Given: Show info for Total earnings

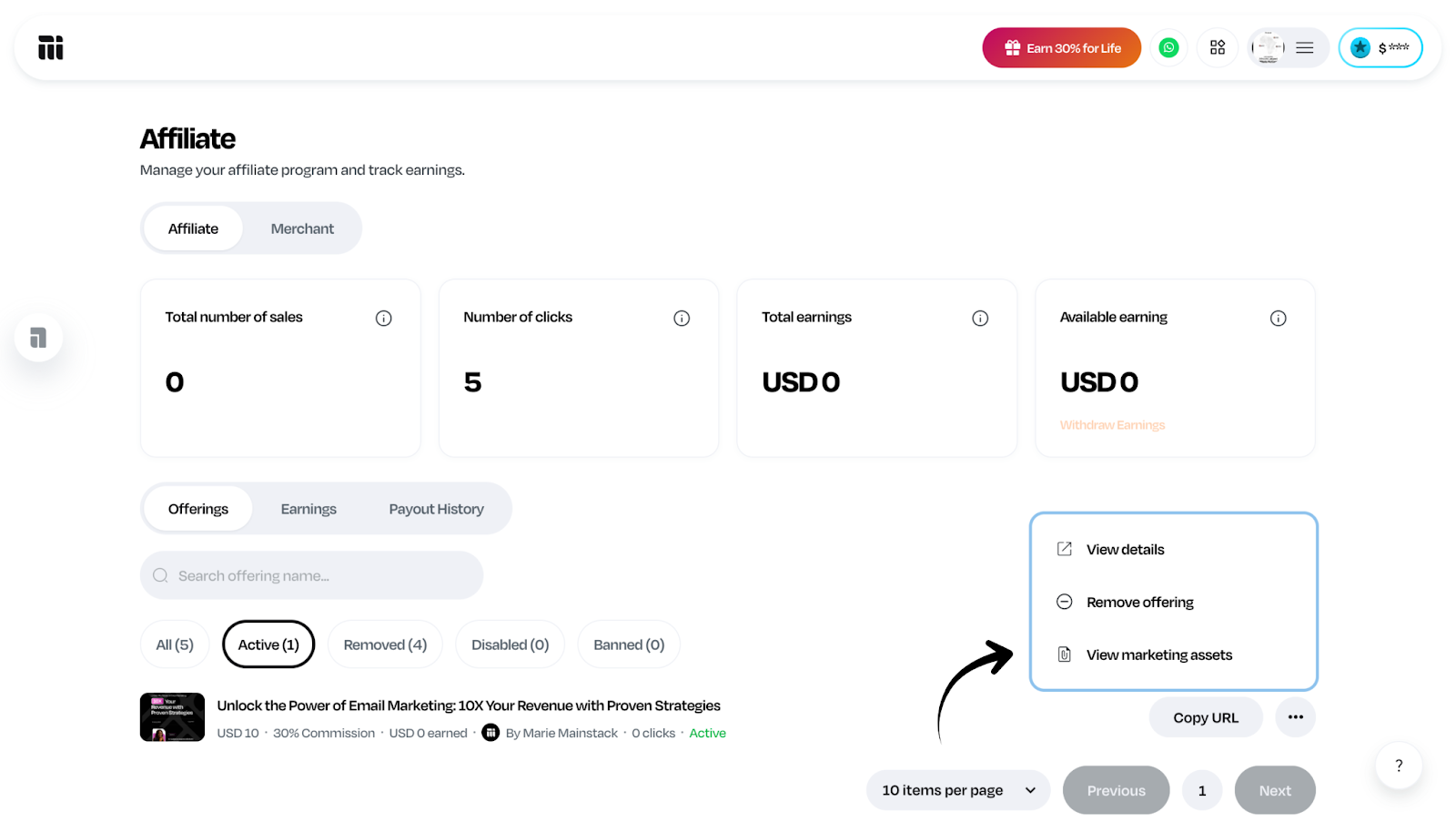Looking at the screenshot, I should tap(979, 318).
